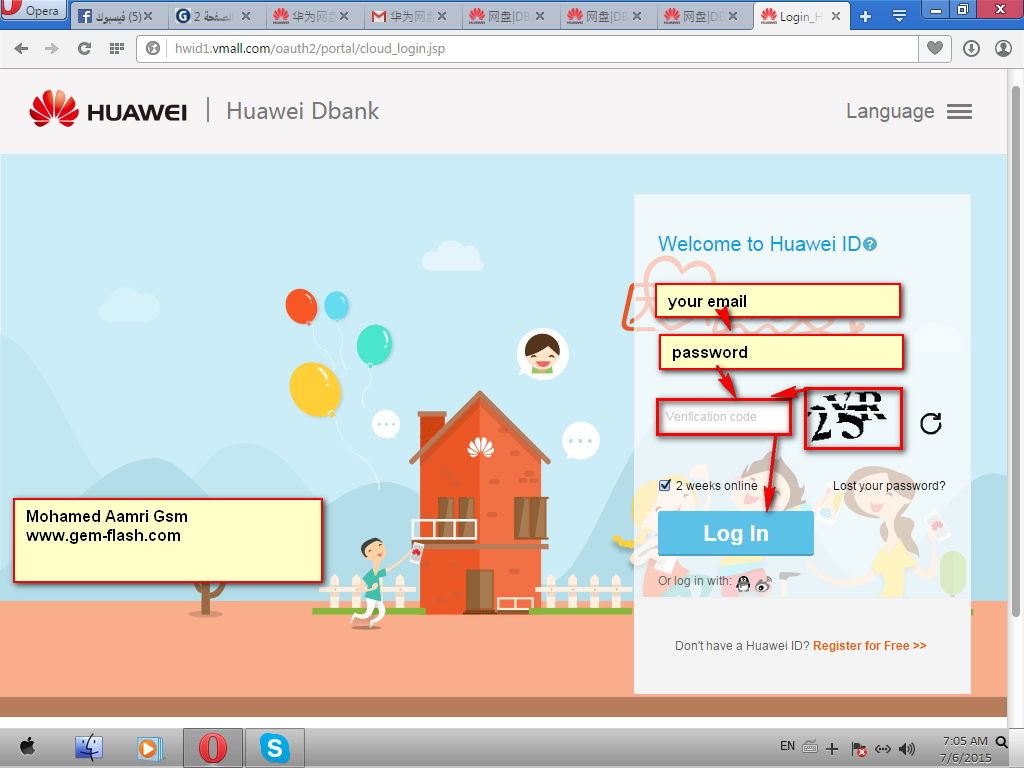Image resolution: width=1024 pixels, height=768 pixels.
Task: Open Skype from the taskbar
Action: coord(274,748)
